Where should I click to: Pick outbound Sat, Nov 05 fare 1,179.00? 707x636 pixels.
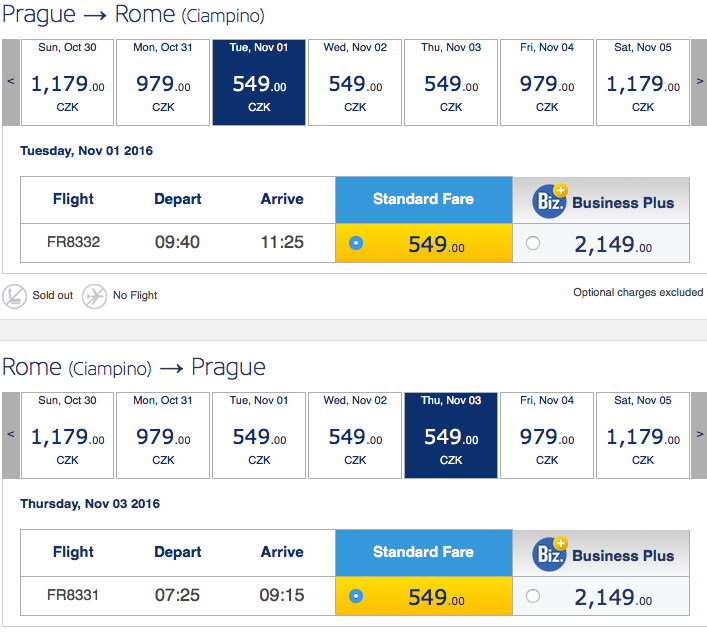[x=643, y=82]
